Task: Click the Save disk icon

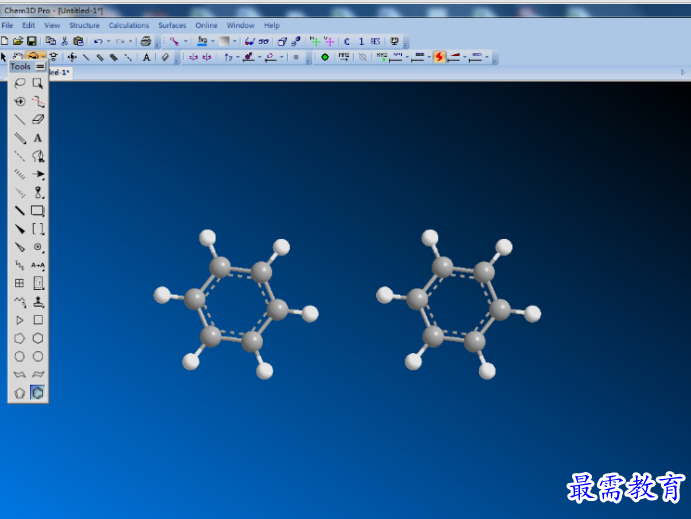Action: pyautogui.click(x=32, y=41)
